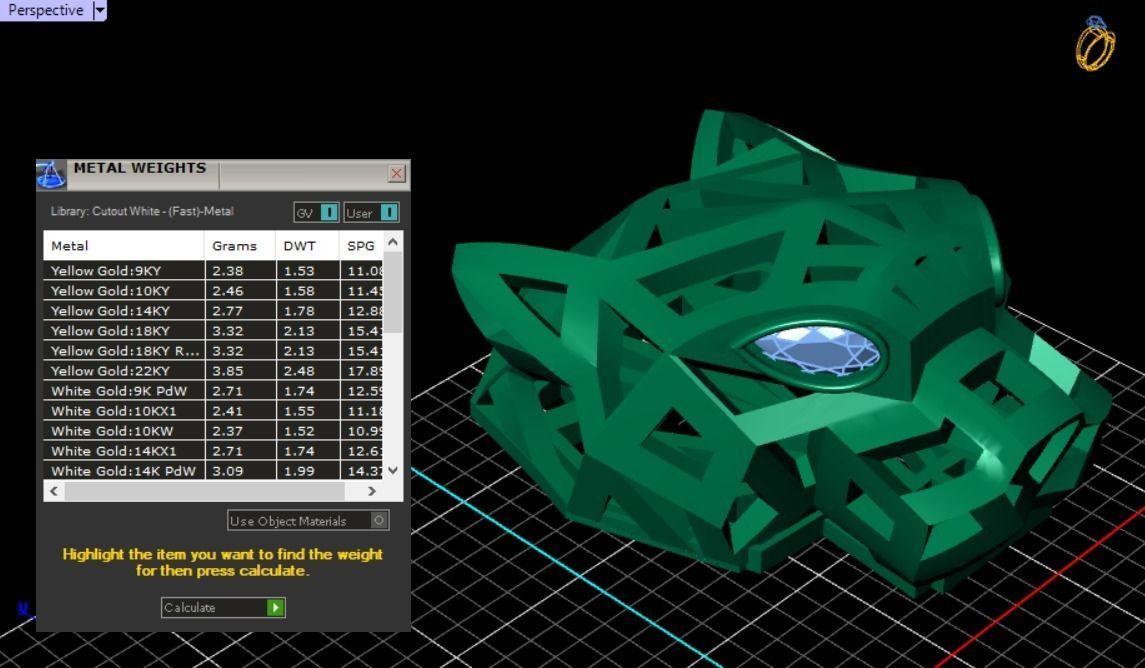Select the Yellow Gold:18KY R... row
This screenshot has width=1145, height=668.
212,350
